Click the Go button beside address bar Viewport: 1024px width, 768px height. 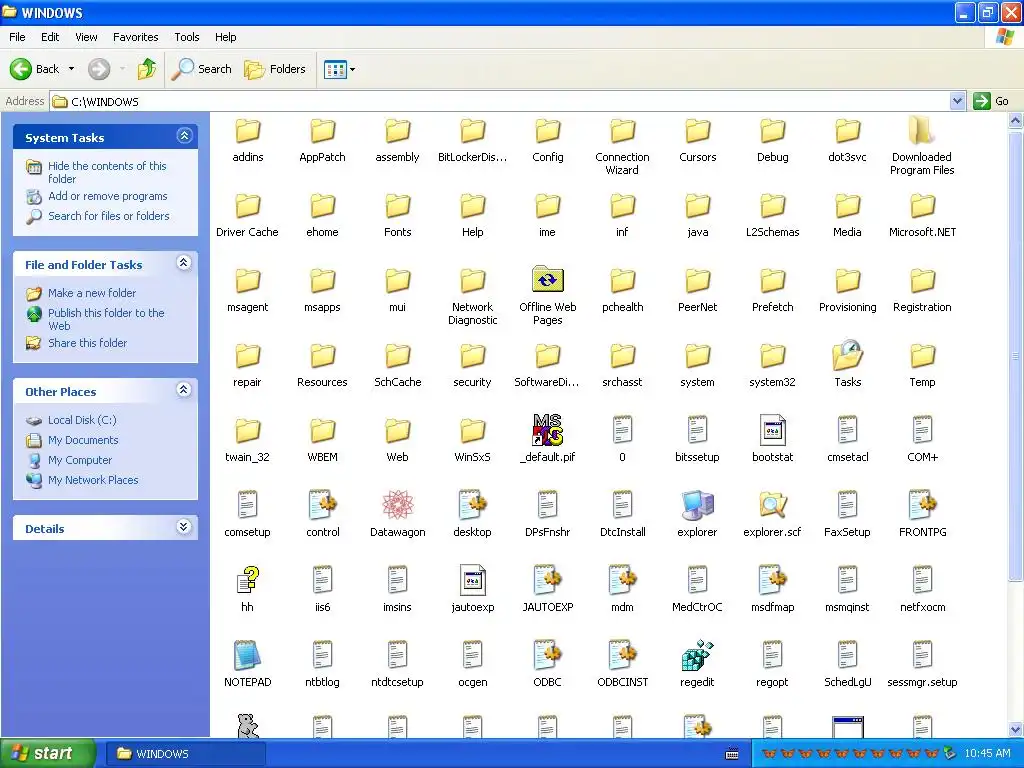pos(991,101)
